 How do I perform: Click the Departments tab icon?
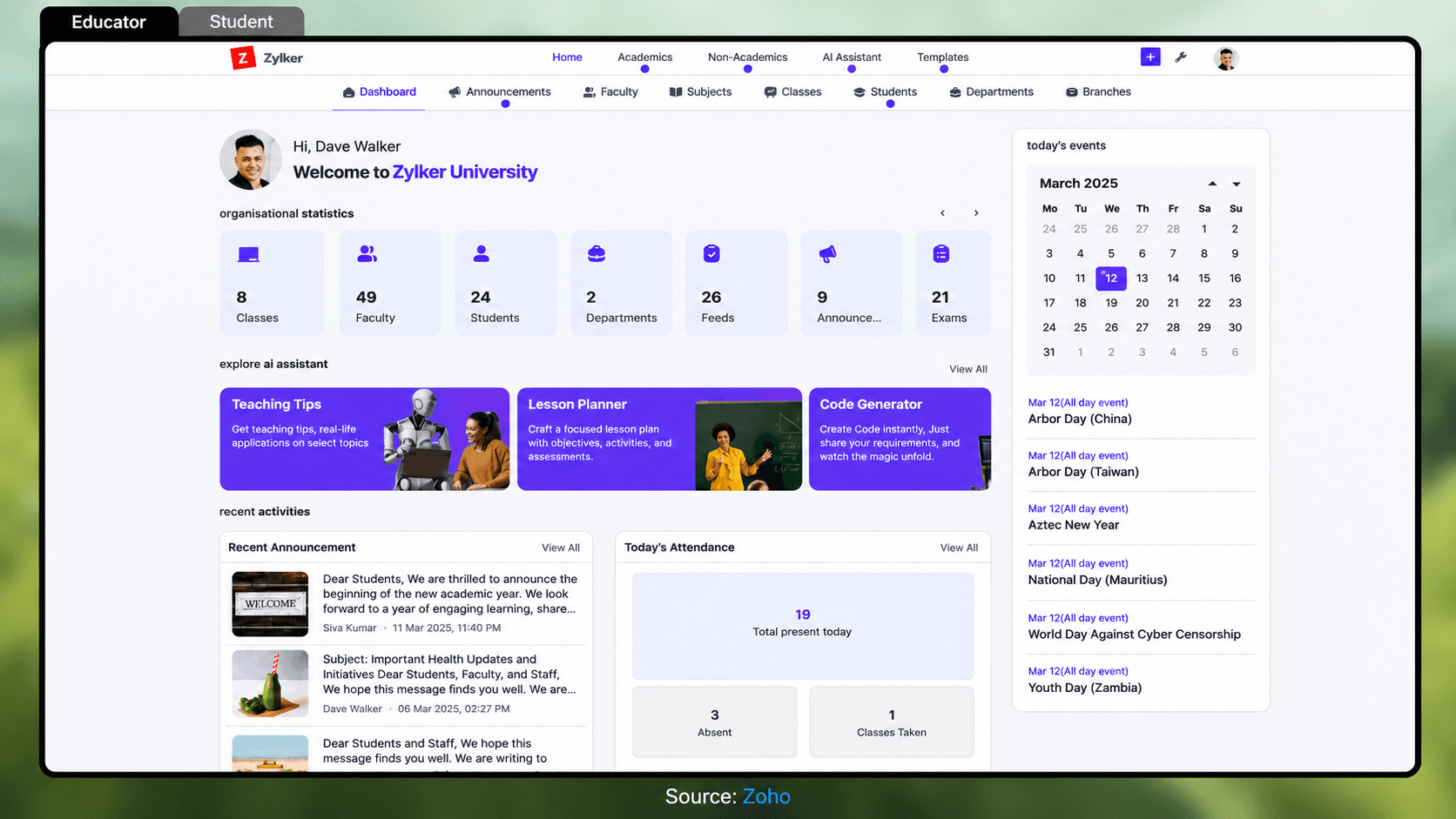(955, 92)
